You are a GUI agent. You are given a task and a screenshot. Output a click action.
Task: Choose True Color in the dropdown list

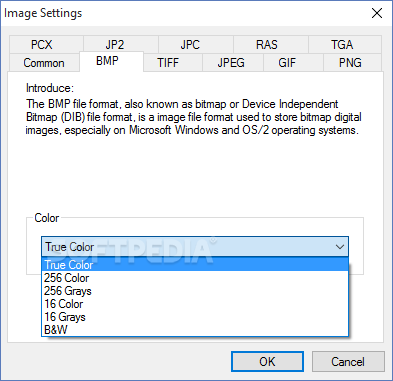[x=195, y=265]
